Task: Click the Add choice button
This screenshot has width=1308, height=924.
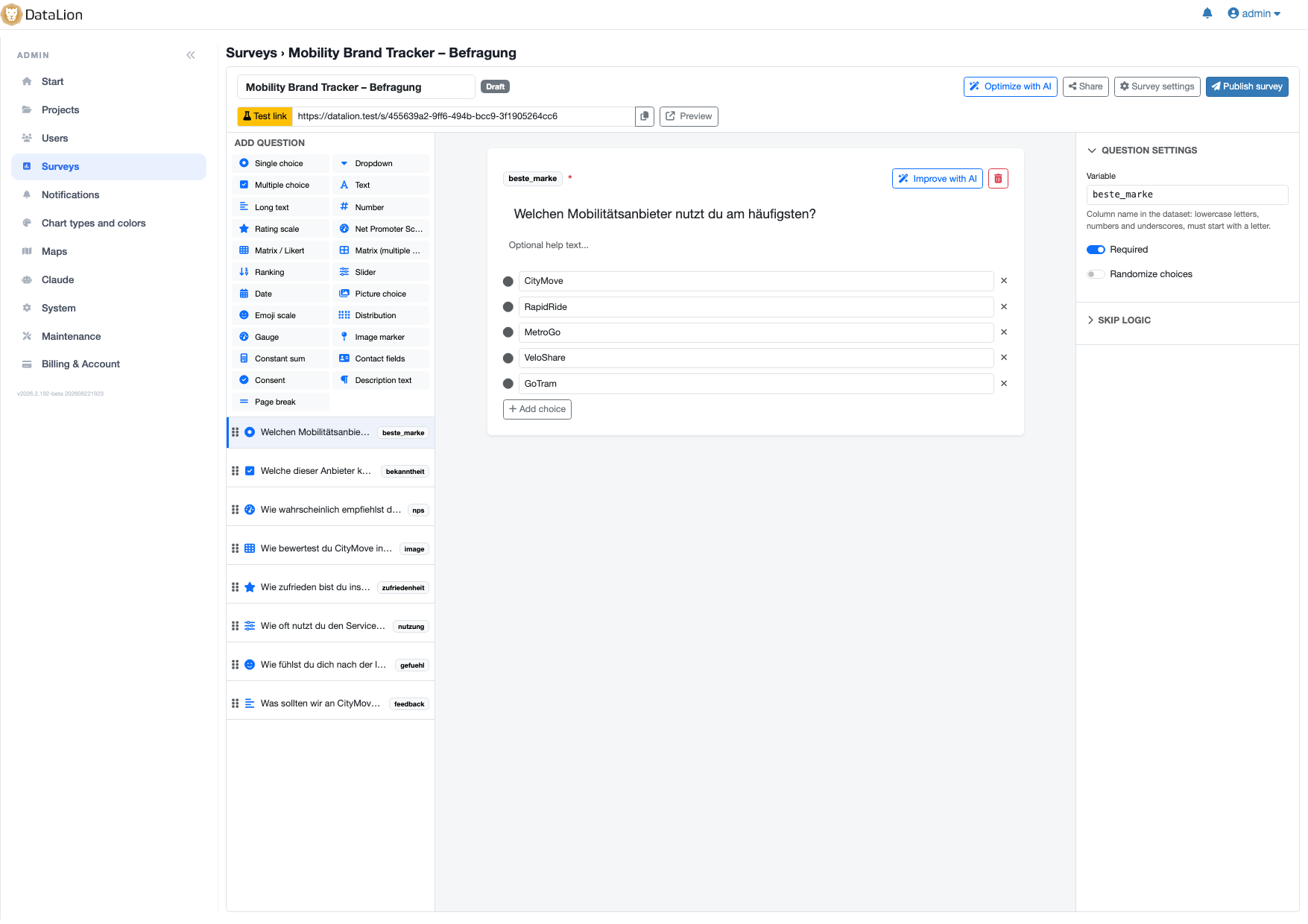Action: pyautogui.click(x=537, y=409)
